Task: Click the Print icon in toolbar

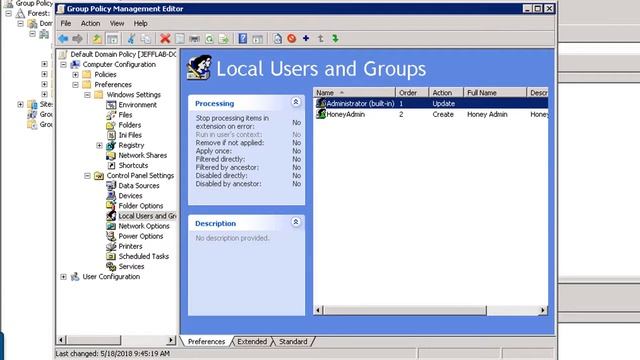Action: (195, 39)
